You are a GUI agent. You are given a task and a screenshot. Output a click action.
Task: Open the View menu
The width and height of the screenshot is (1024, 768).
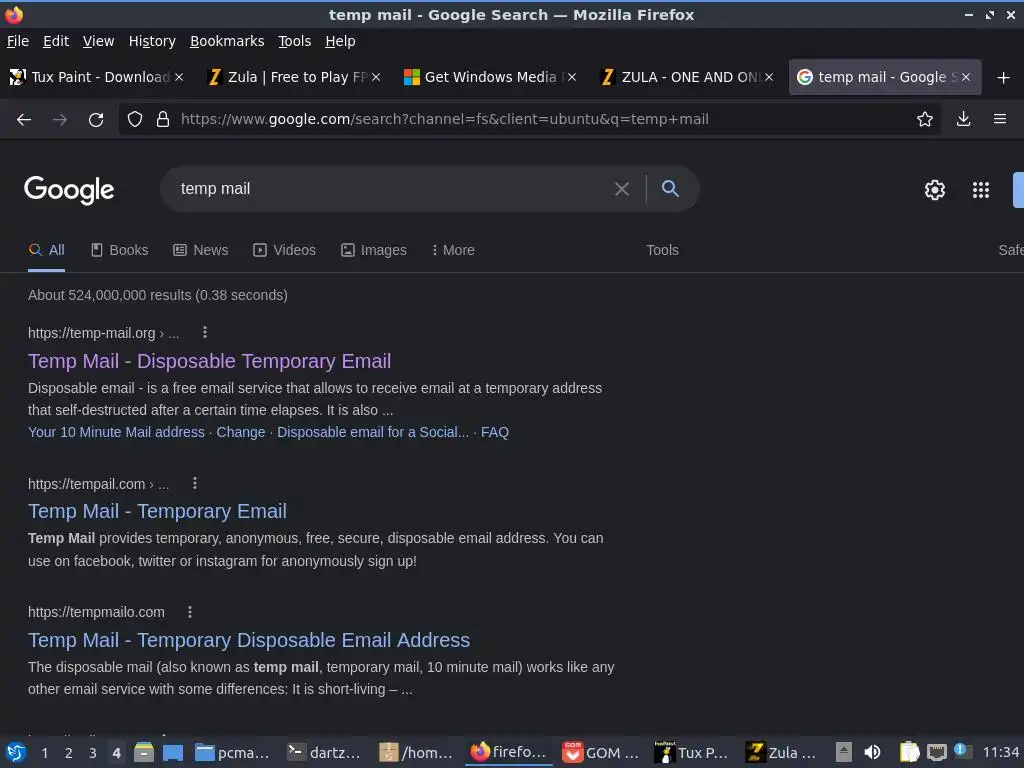[x=98, y=41]
